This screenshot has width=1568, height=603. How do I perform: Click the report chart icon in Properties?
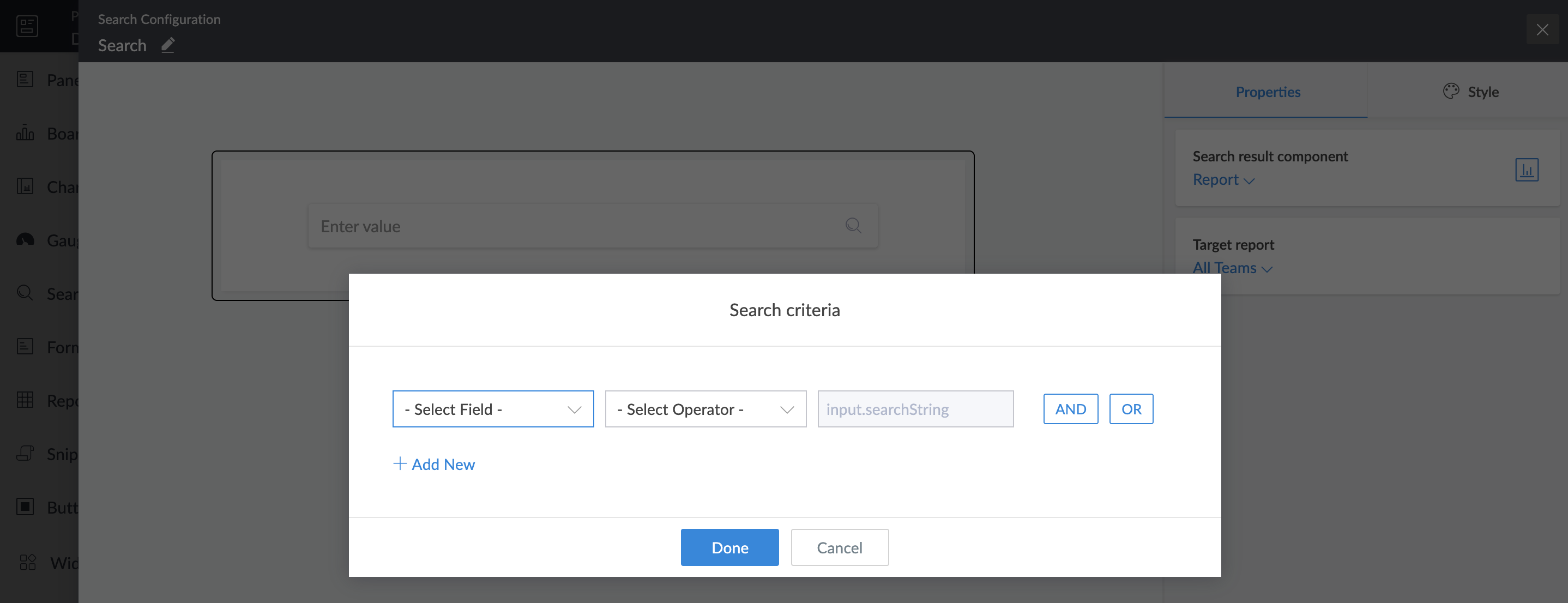click(x=1526, y=170)
